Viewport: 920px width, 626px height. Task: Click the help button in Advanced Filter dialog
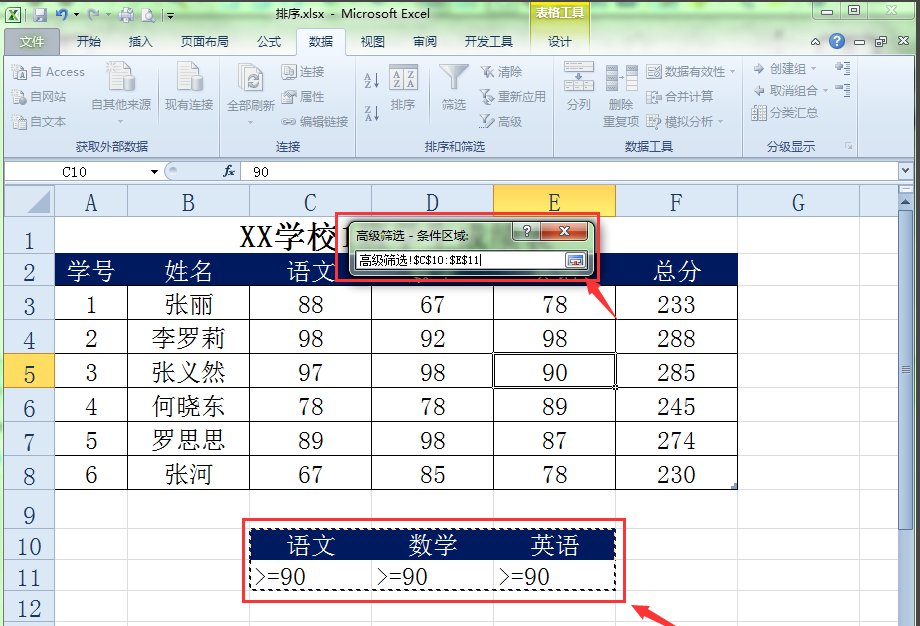point(527,231)
